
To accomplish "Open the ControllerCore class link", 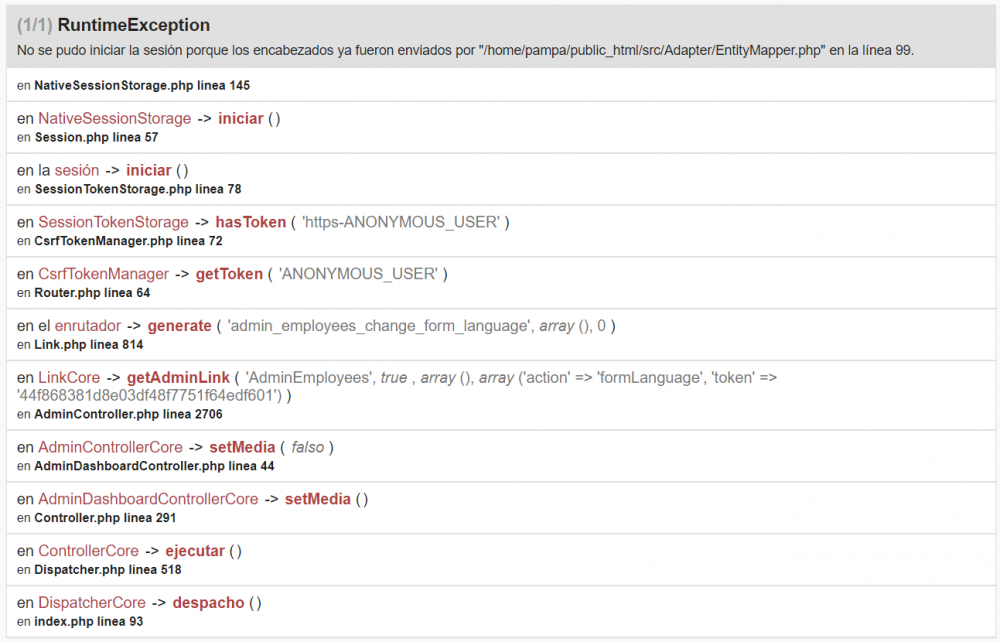I will [87, 551].
